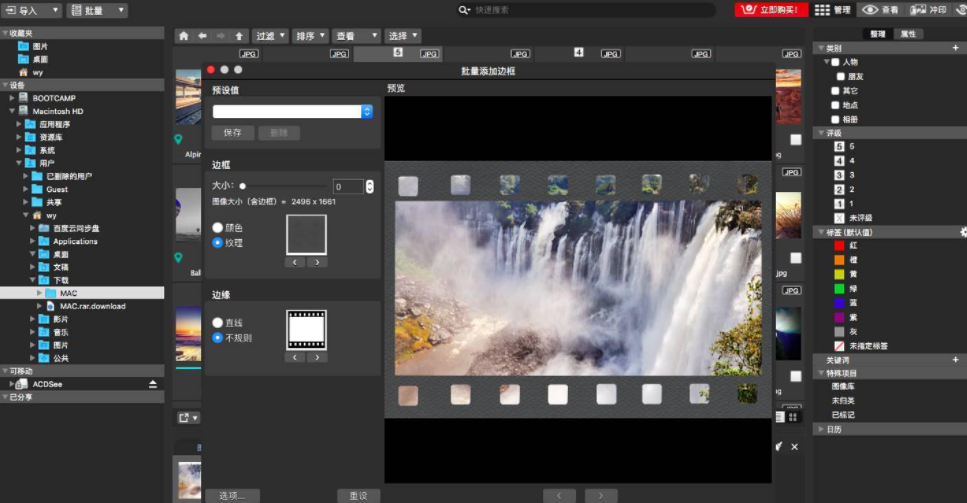This screenshot has width=967, height=503.
Task: Open the Sort dropdown
Action: [x=310, y=36]
